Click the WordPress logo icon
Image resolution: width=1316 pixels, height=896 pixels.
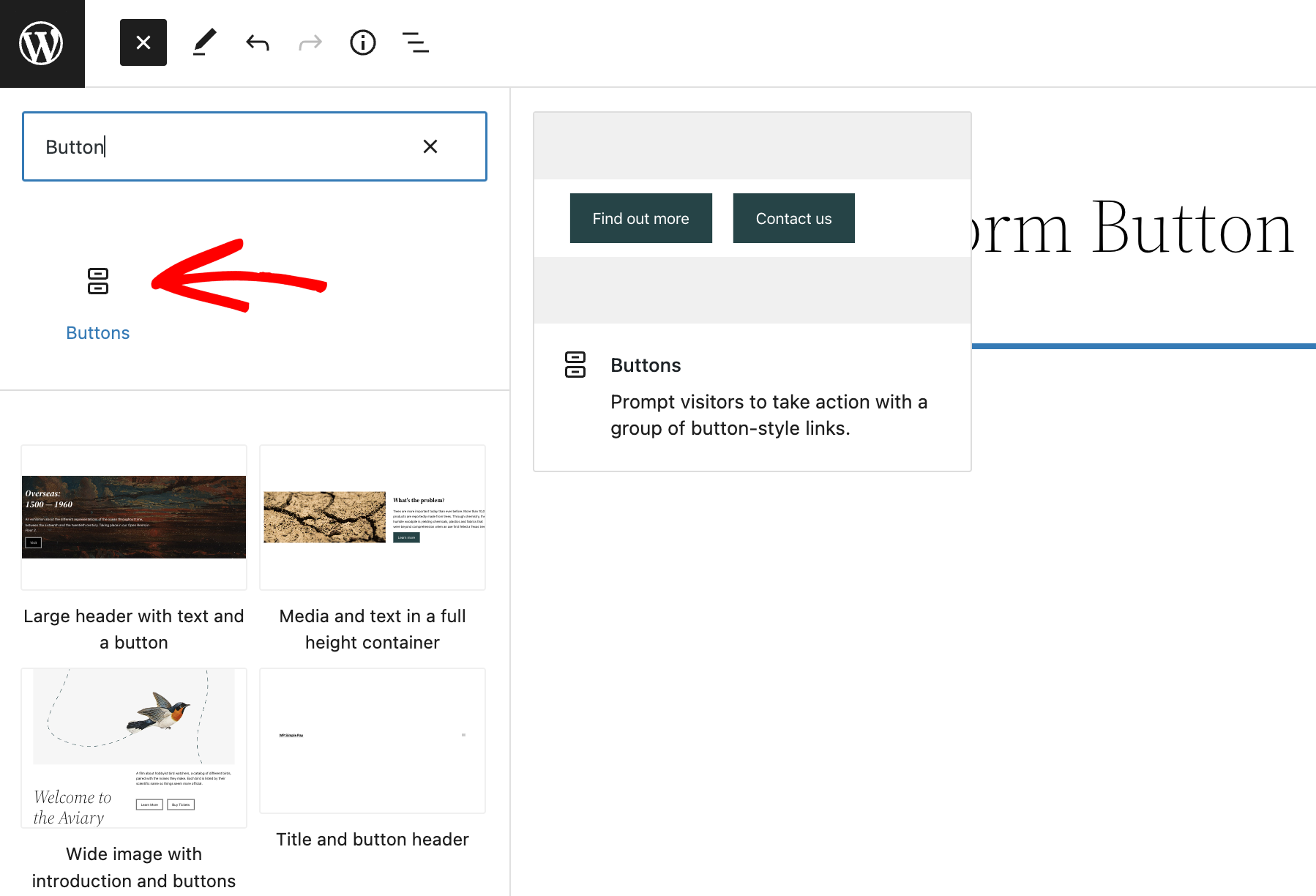42,43
